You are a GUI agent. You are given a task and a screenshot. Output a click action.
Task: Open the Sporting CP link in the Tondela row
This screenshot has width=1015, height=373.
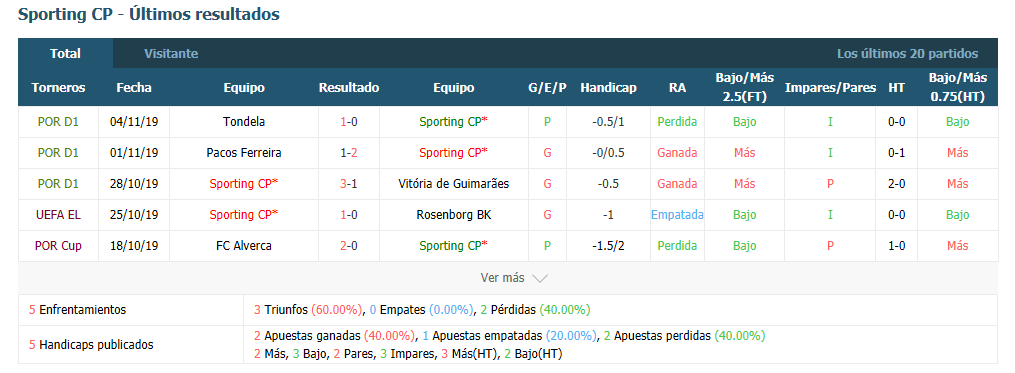click(x=453, y=122)
